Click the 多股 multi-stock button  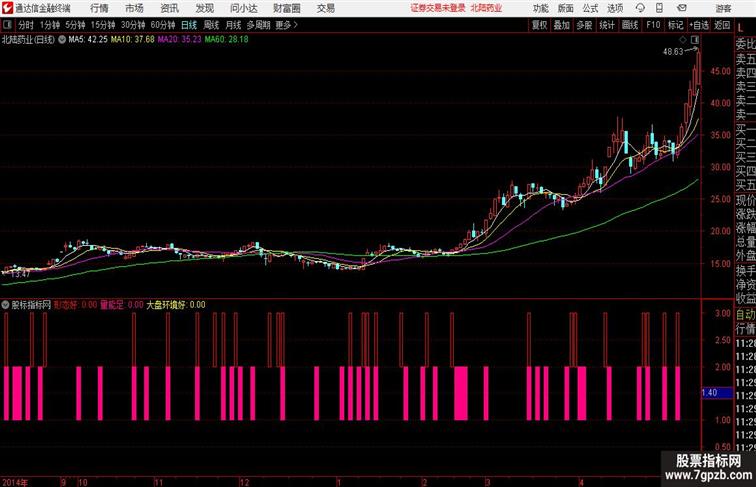click(x=584, y=25)
